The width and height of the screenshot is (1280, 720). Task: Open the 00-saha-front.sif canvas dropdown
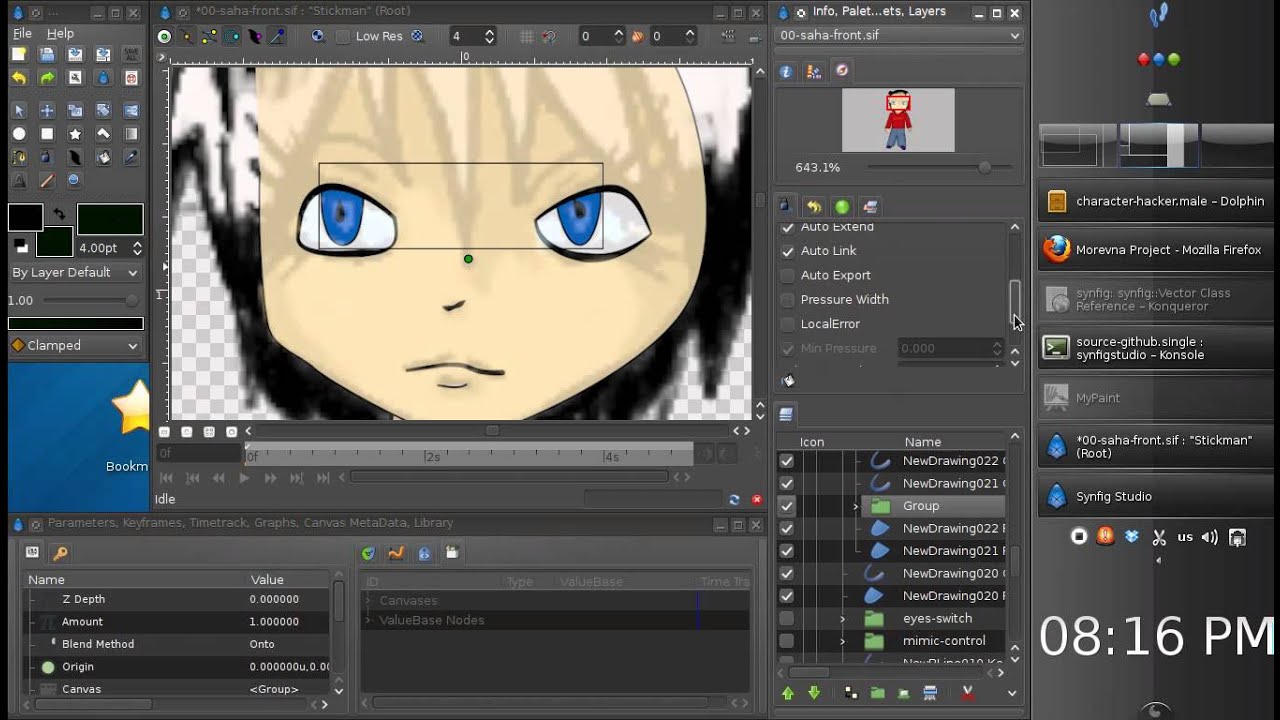coord(900,35)
